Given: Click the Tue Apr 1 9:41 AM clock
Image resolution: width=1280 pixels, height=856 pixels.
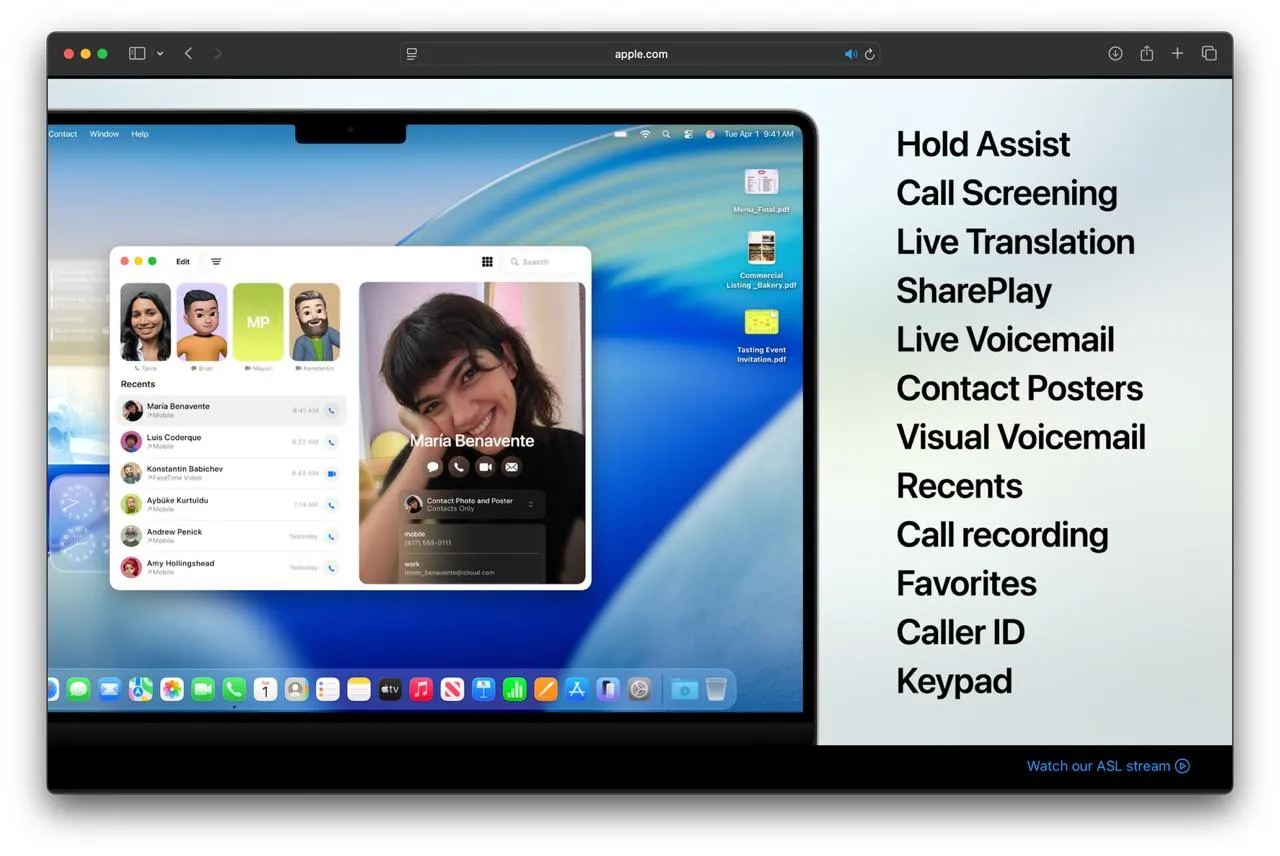Looking at the screenshot, I should 759,134.
